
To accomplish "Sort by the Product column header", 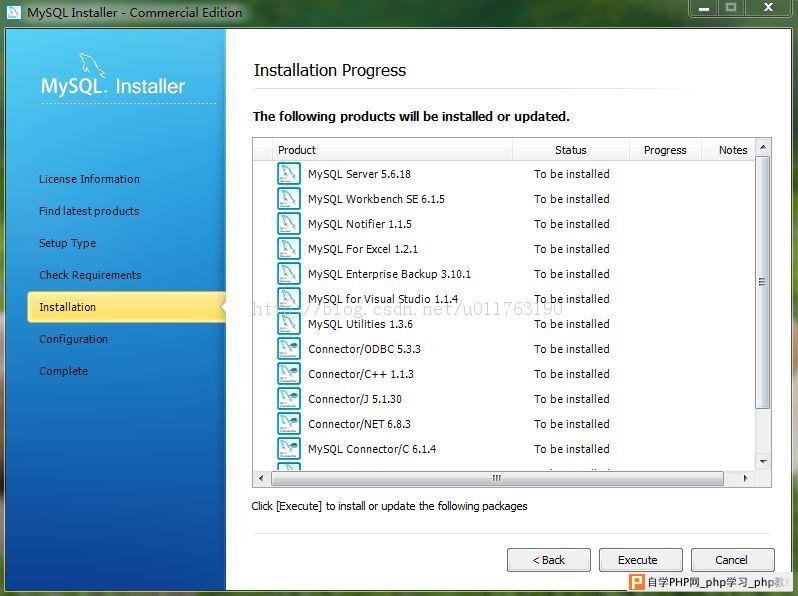I will click(392, 150).
